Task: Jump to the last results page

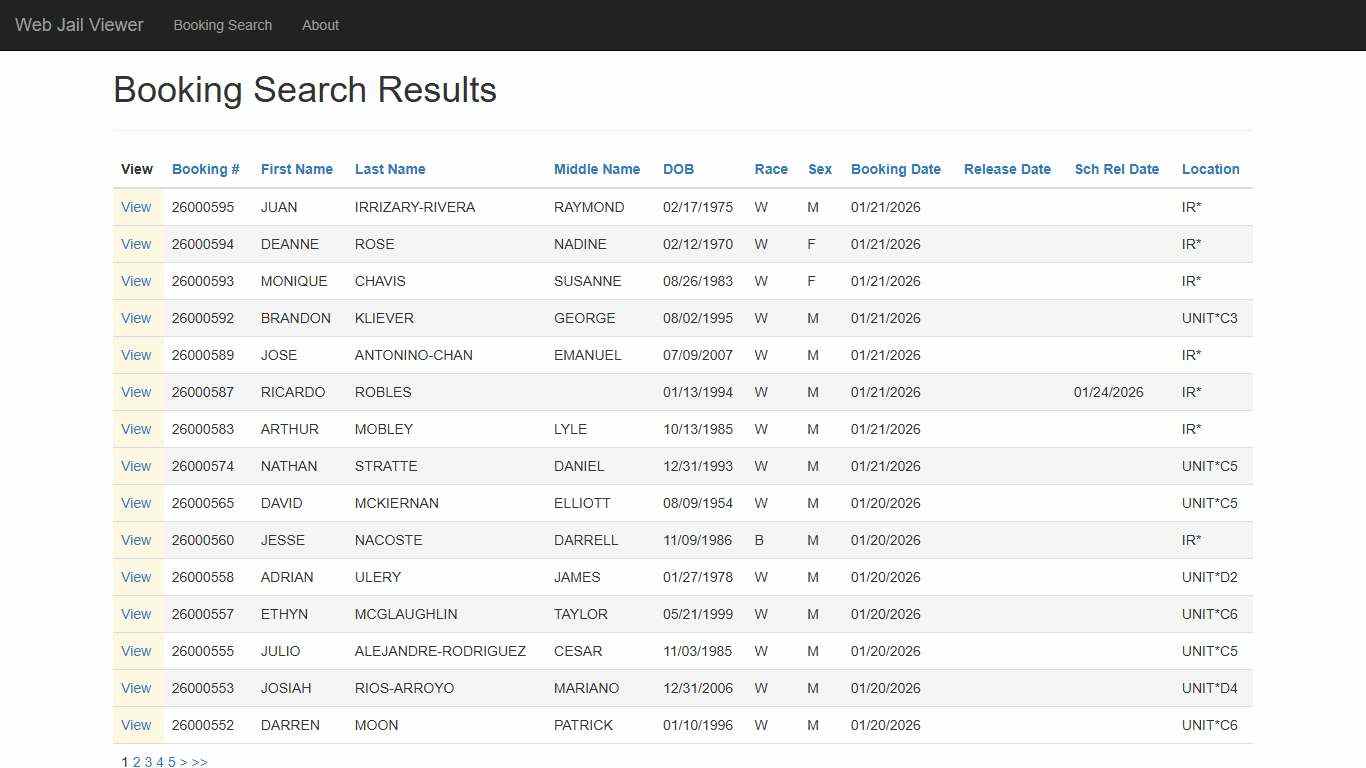Action: pyautogui.click(x=199, y=761)
